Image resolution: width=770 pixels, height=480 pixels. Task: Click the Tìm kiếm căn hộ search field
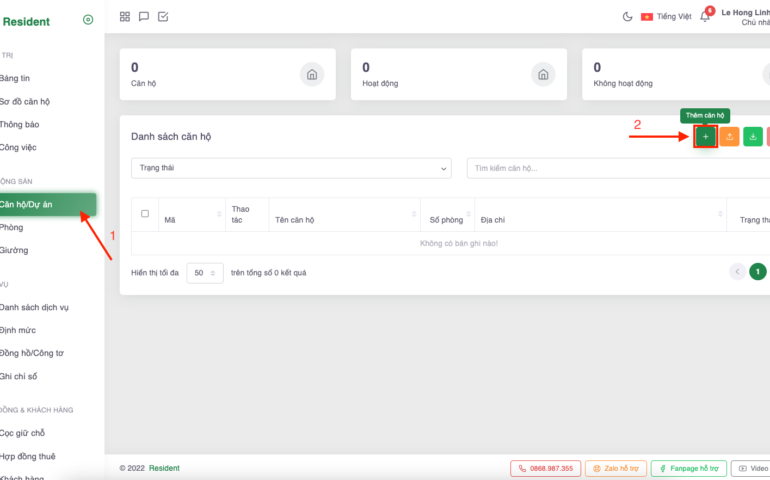point(615,168)
